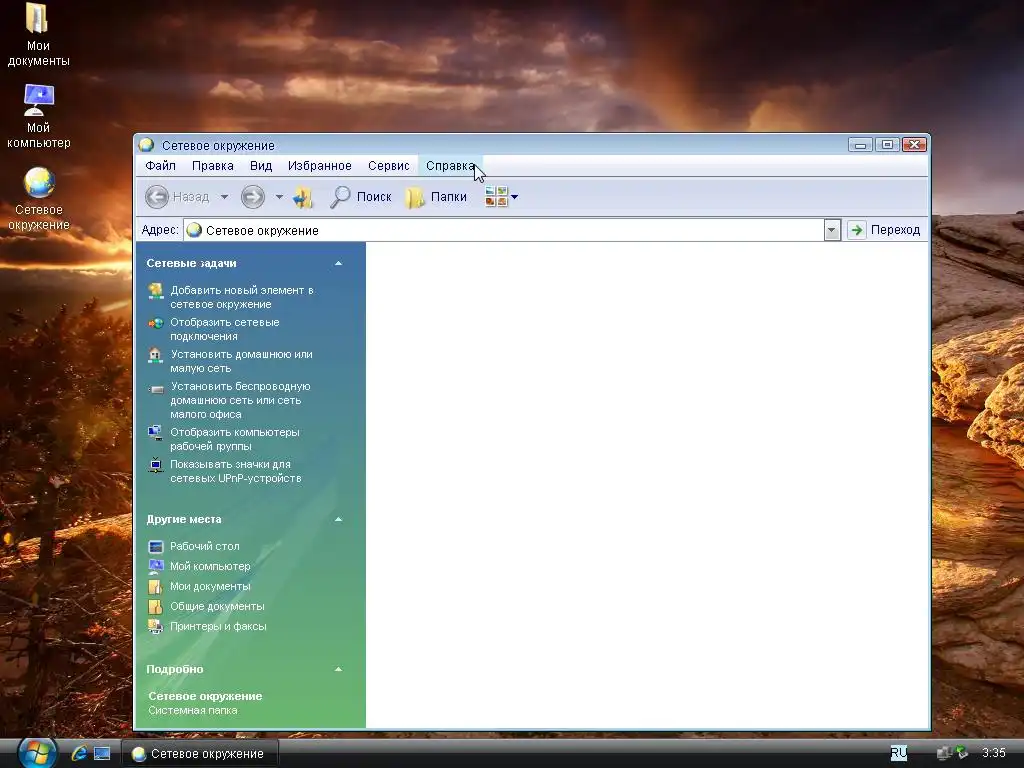Click Сетевое окружение taskbar button
Image resolution: width=1024 pixels, height=768 pixels.
click(200, 754)
